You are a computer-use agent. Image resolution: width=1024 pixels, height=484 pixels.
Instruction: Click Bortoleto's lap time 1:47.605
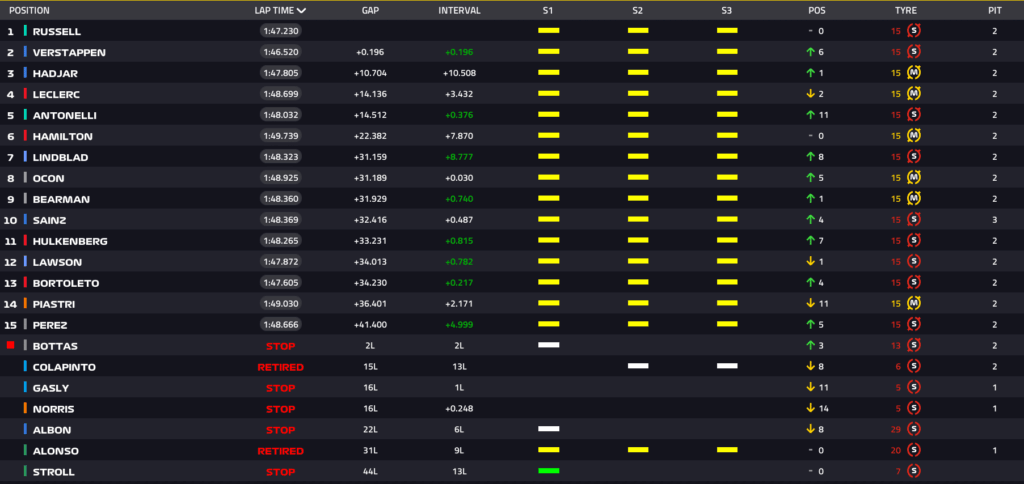tap(281, 282)
